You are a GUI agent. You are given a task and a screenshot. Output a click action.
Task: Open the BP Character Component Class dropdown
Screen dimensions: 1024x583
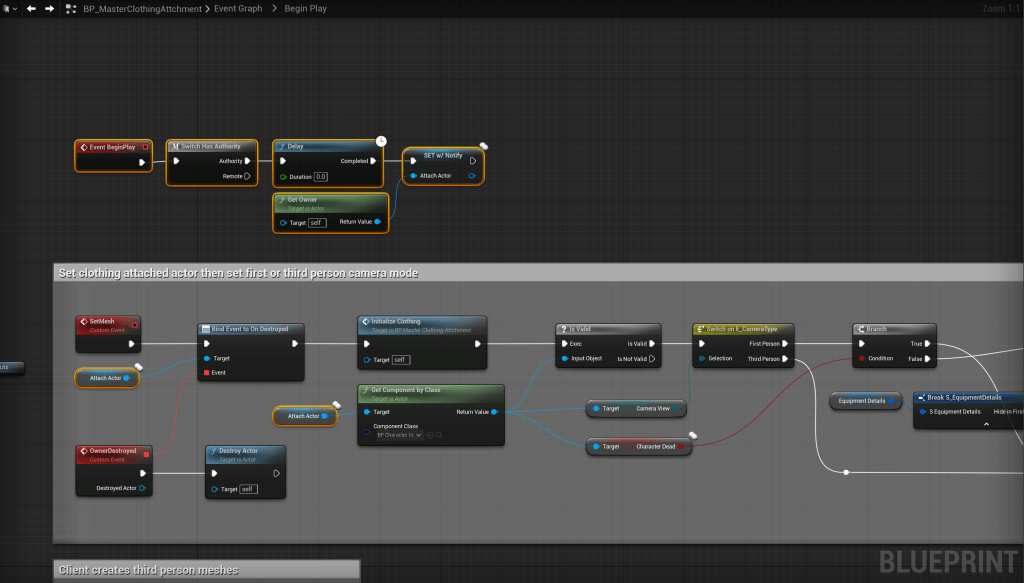[397, 435]
